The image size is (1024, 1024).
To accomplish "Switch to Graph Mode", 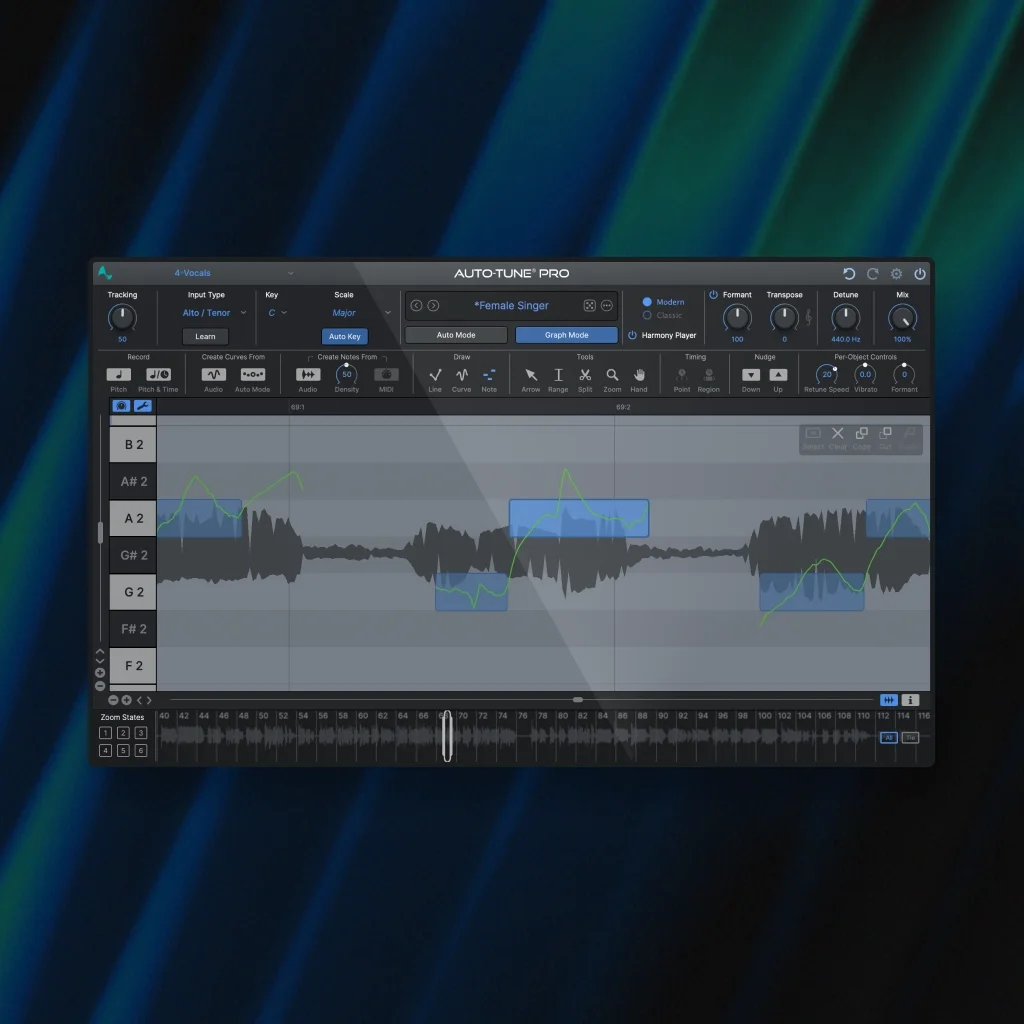I will (566, 335).
